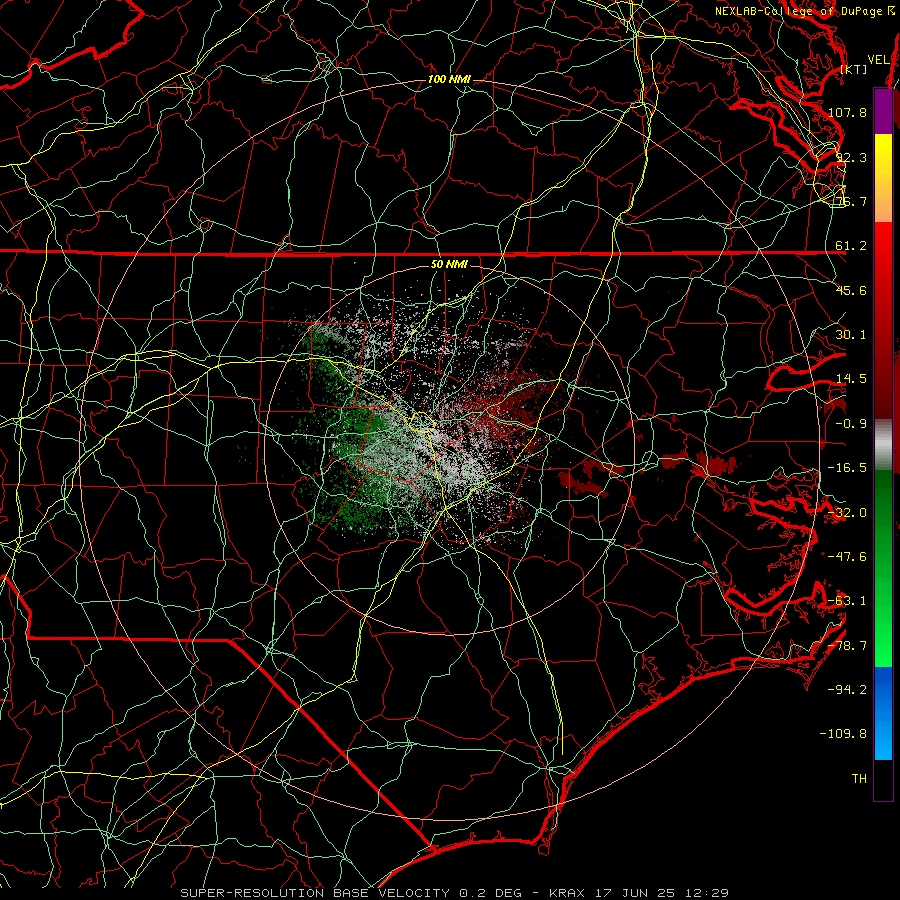Click the "SUPER-RESOLUTION BASE VELOCITY" caption text

315,893
